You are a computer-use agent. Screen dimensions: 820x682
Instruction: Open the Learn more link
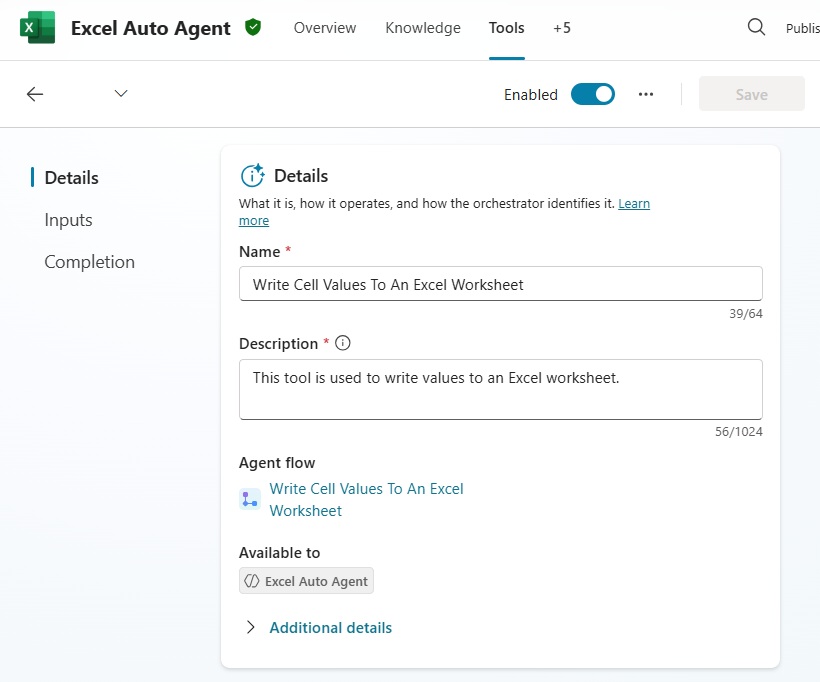(633, 204)
